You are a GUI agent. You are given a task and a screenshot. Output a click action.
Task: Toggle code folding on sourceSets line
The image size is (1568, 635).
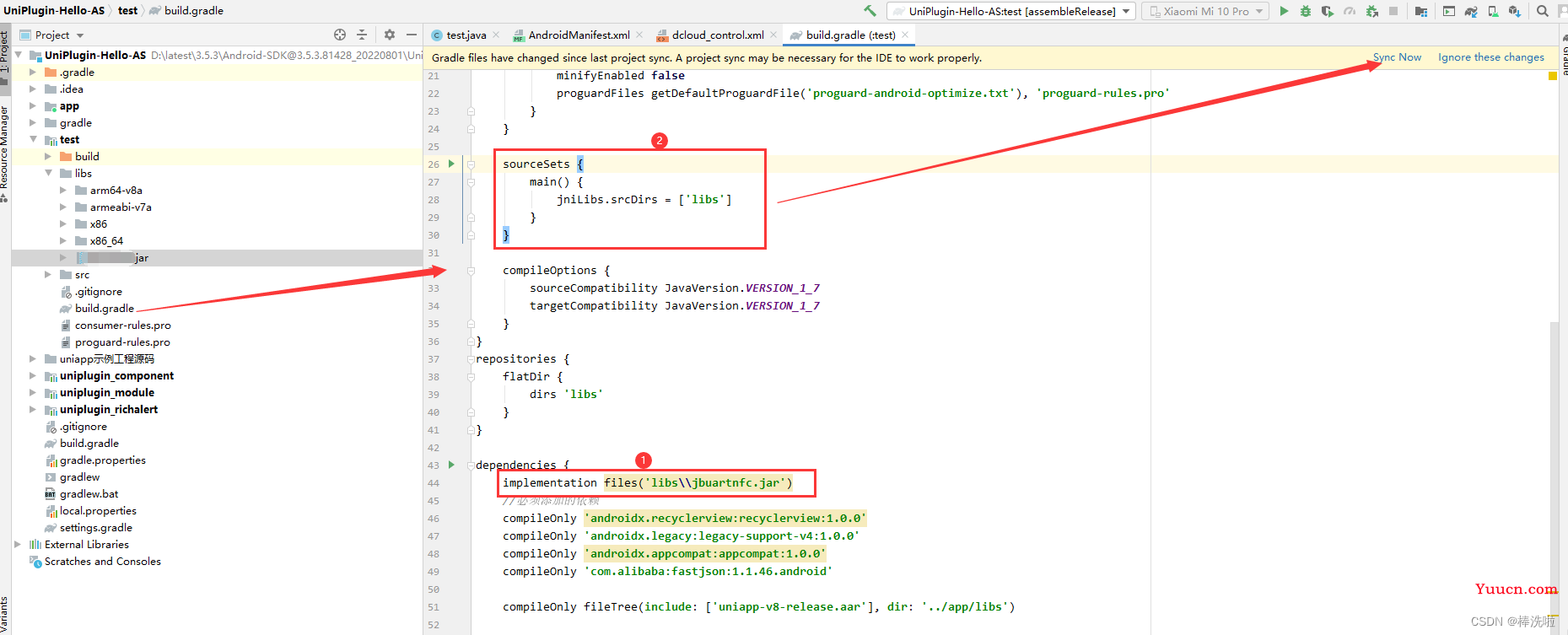coord(471,164)
